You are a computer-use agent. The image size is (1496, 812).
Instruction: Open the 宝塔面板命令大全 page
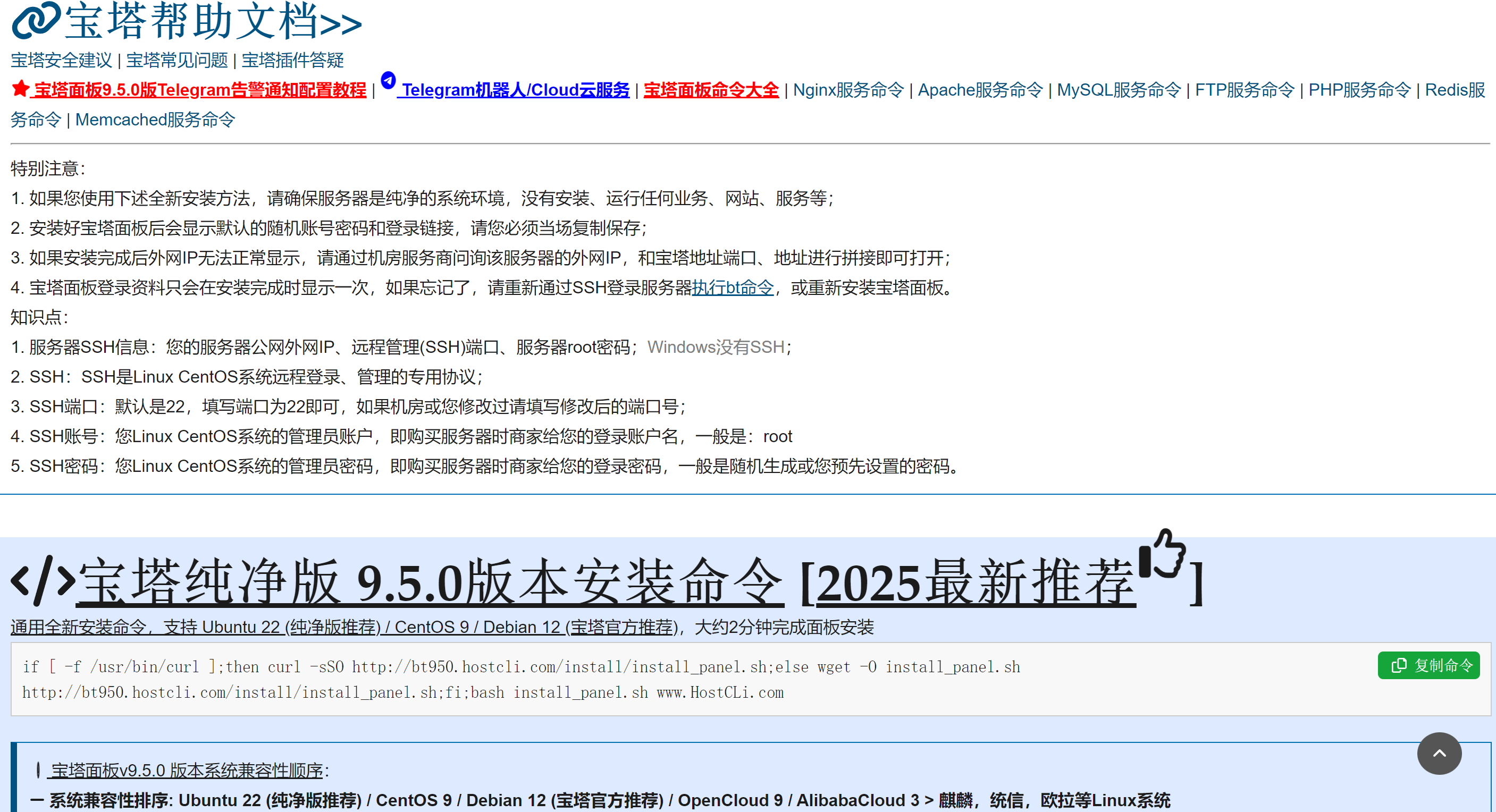pyautogui.click(x=711, y=90)
